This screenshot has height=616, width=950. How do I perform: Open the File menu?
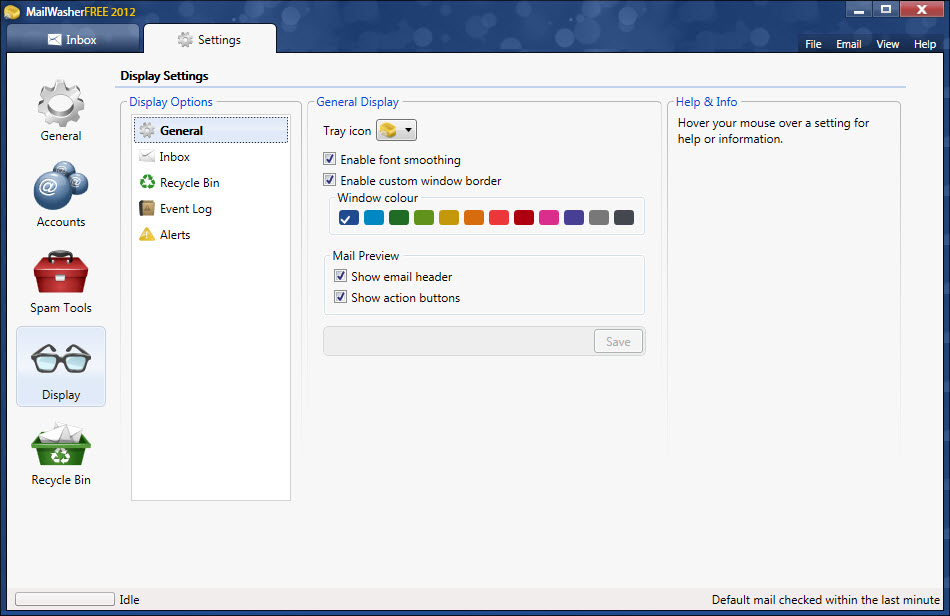[x=813, y=44]
